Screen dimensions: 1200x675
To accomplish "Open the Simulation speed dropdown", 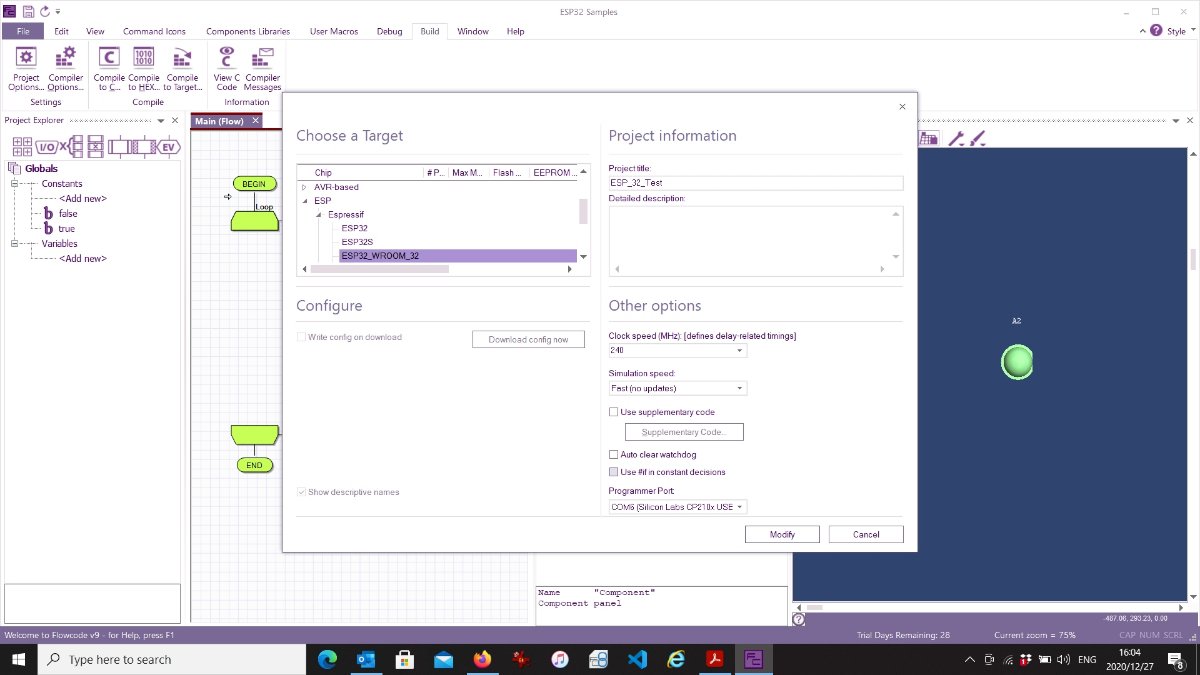I will 677,388.
